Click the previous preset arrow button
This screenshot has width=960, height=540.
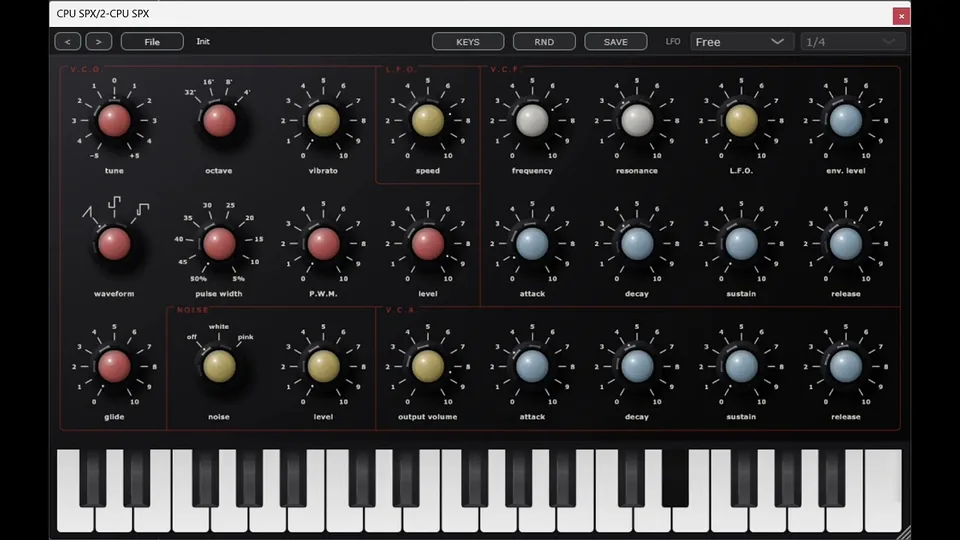[x=67, y=42]
